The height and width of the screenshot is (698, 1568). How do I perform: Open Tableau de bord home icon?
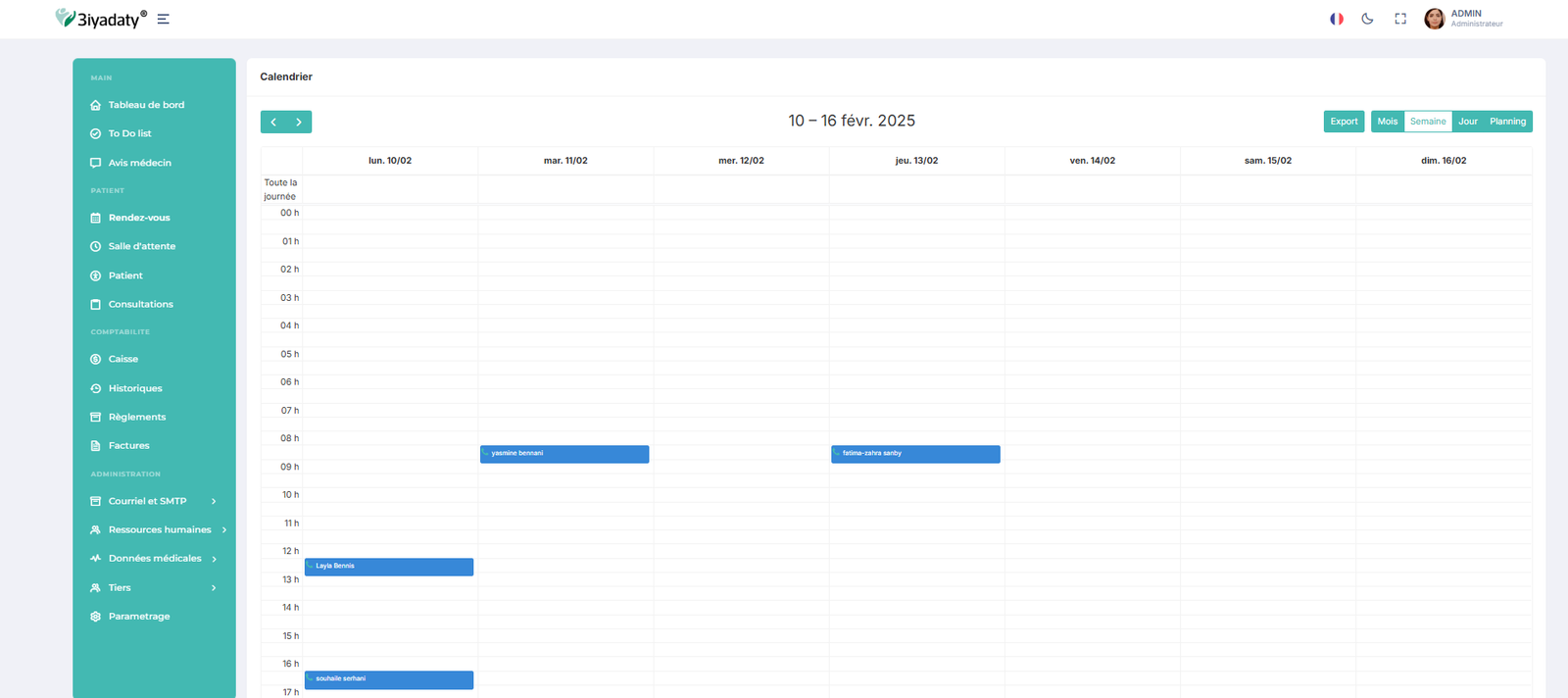tap(96, 105)
